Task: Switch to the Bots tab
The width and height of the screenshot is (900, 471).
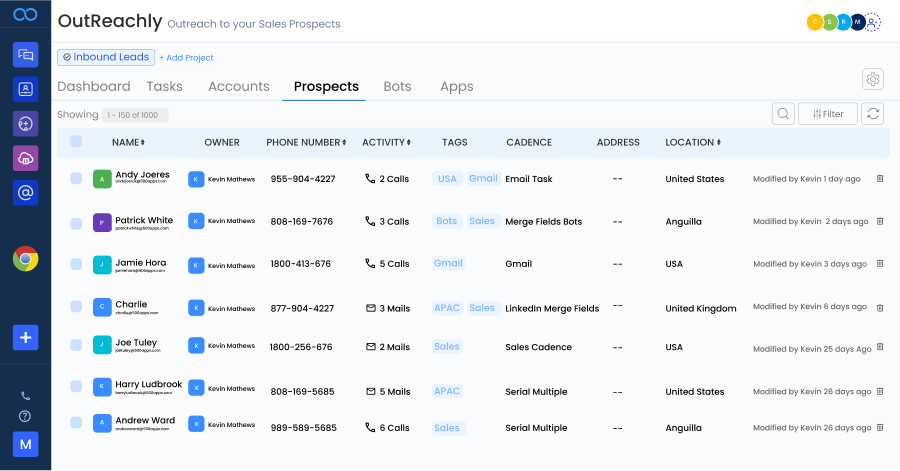Action: (x=397, y=87)
